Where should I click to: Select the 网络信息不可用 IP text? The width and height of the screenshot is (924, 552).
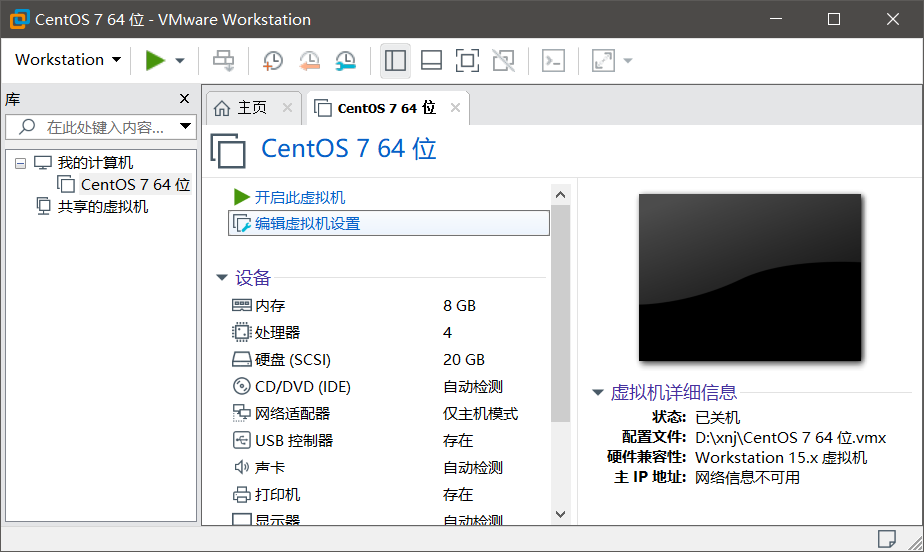747,477
